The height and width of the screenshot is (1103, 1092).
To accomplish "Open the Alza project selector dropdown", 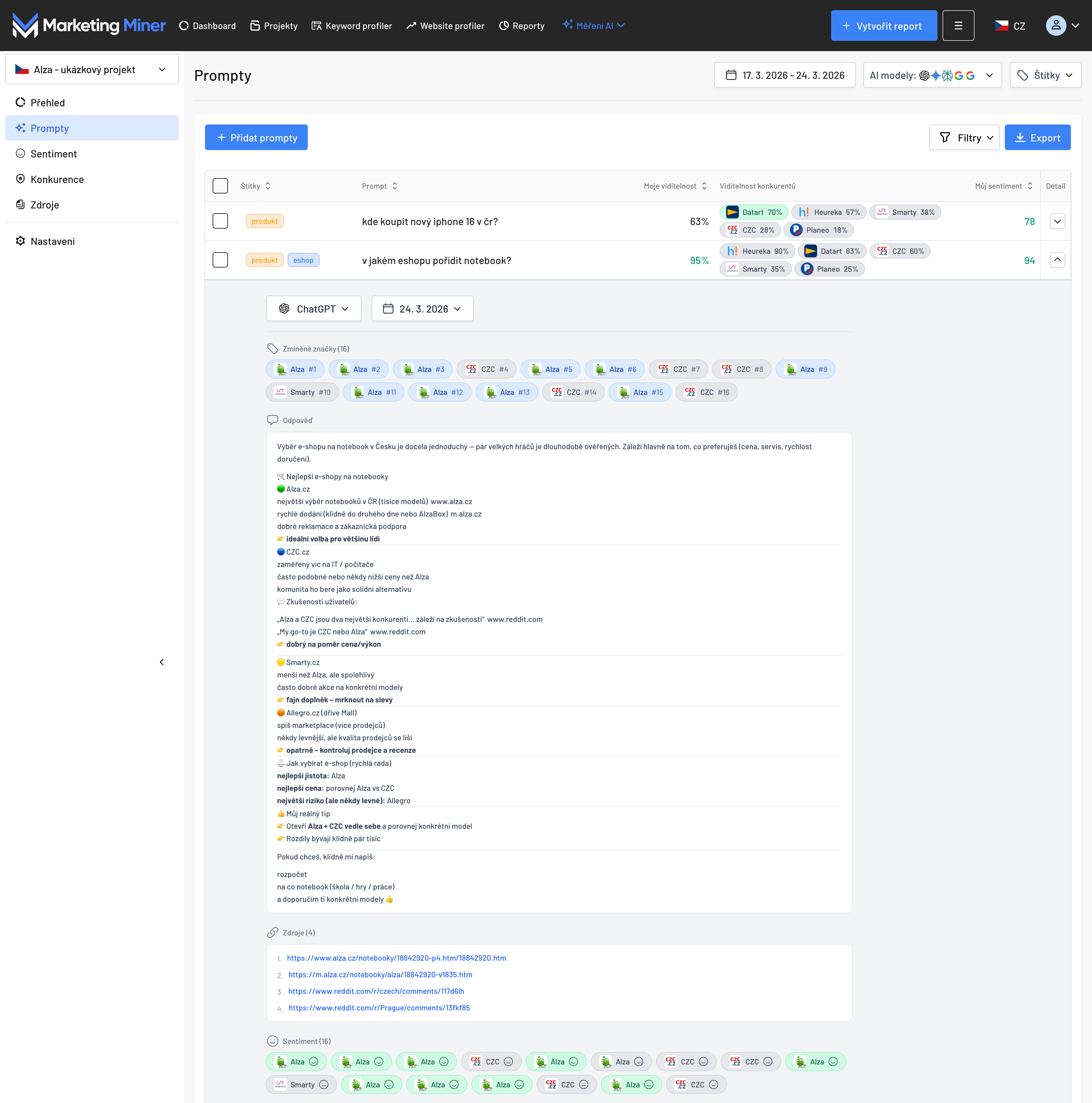I will (x=92, y=70).
